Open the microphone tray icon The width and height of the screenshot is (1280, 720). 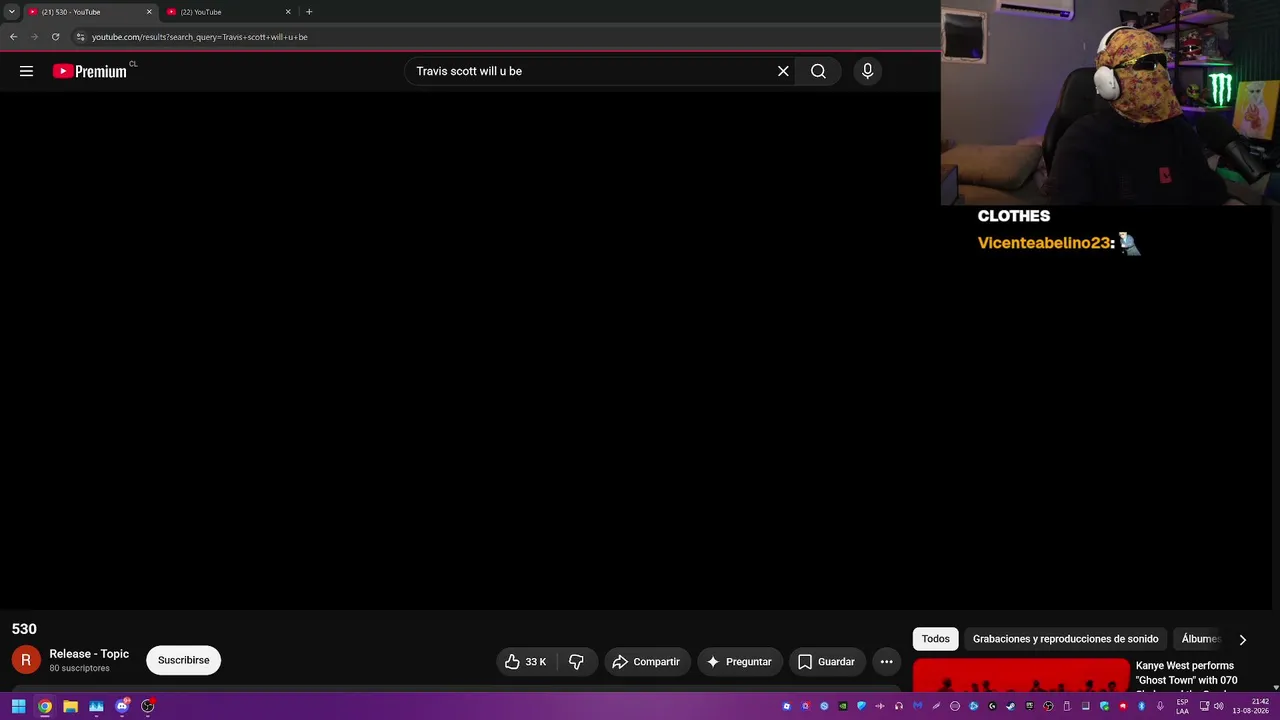1160,706
